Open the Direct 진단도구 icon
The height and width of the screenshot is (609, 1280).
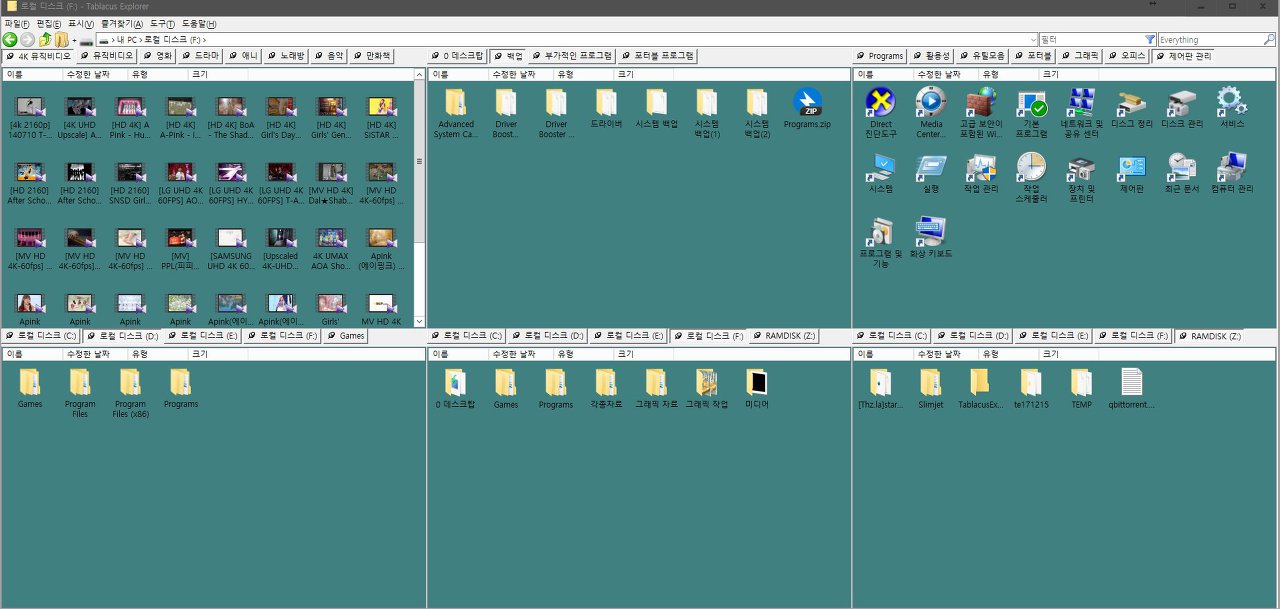[880, 102]
